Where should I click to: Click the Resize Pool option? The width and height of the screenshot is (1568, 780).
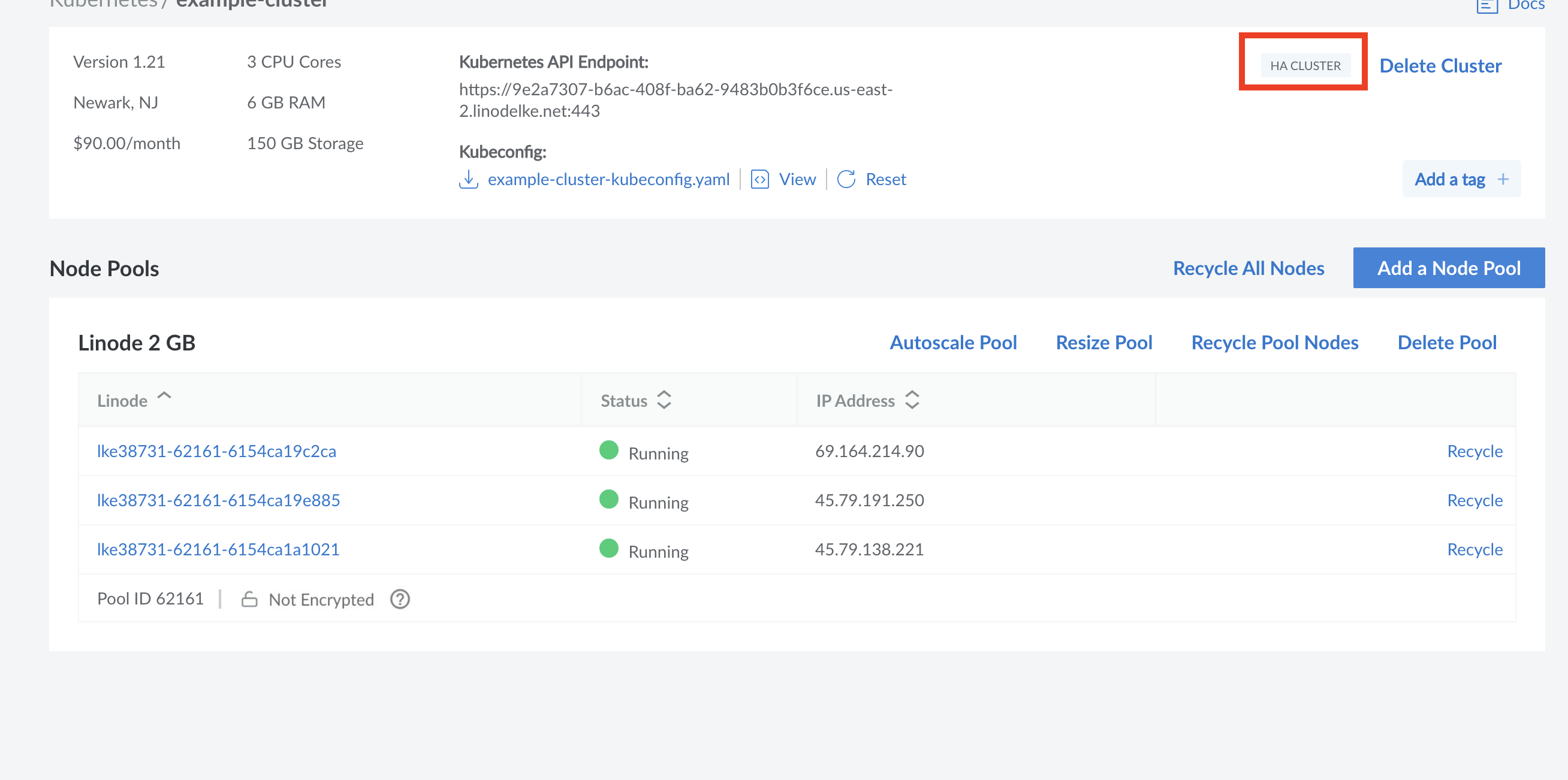(x=1103, y=343)
